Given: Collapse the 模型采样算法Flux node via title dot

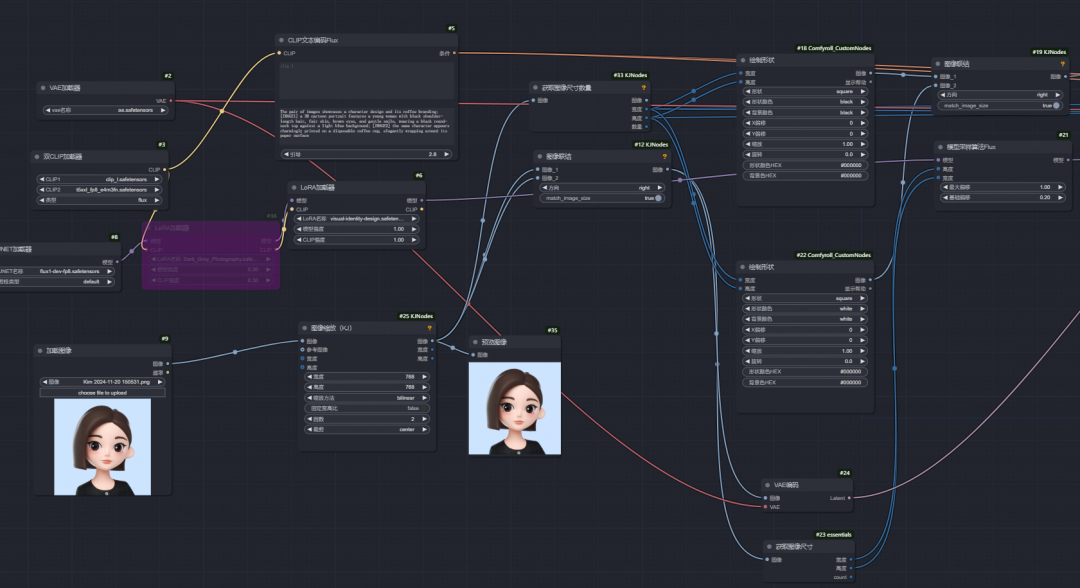Looking at the screenshot, I should 940,147.
